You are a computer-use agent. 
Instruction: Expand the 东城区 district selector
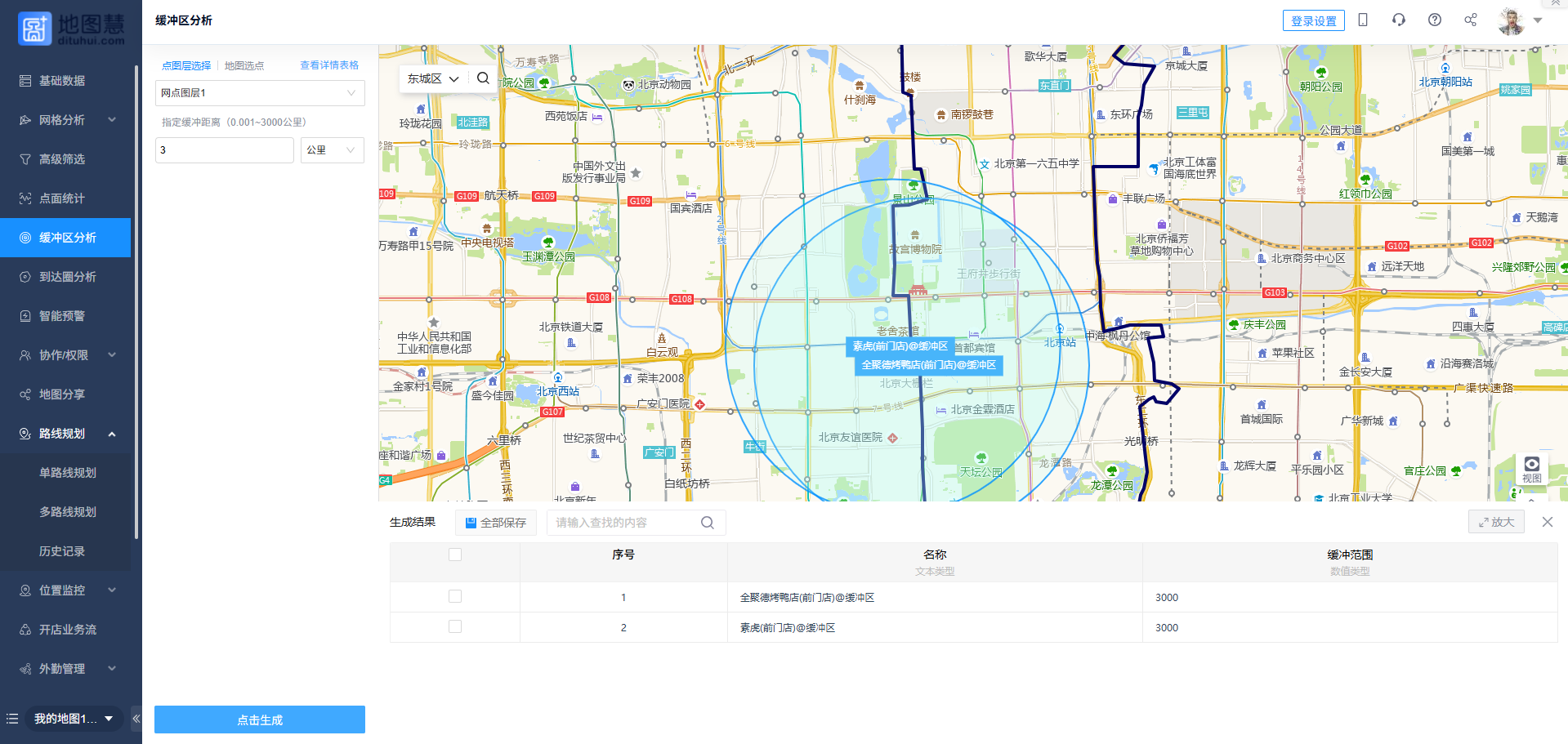tap(433, 78)
